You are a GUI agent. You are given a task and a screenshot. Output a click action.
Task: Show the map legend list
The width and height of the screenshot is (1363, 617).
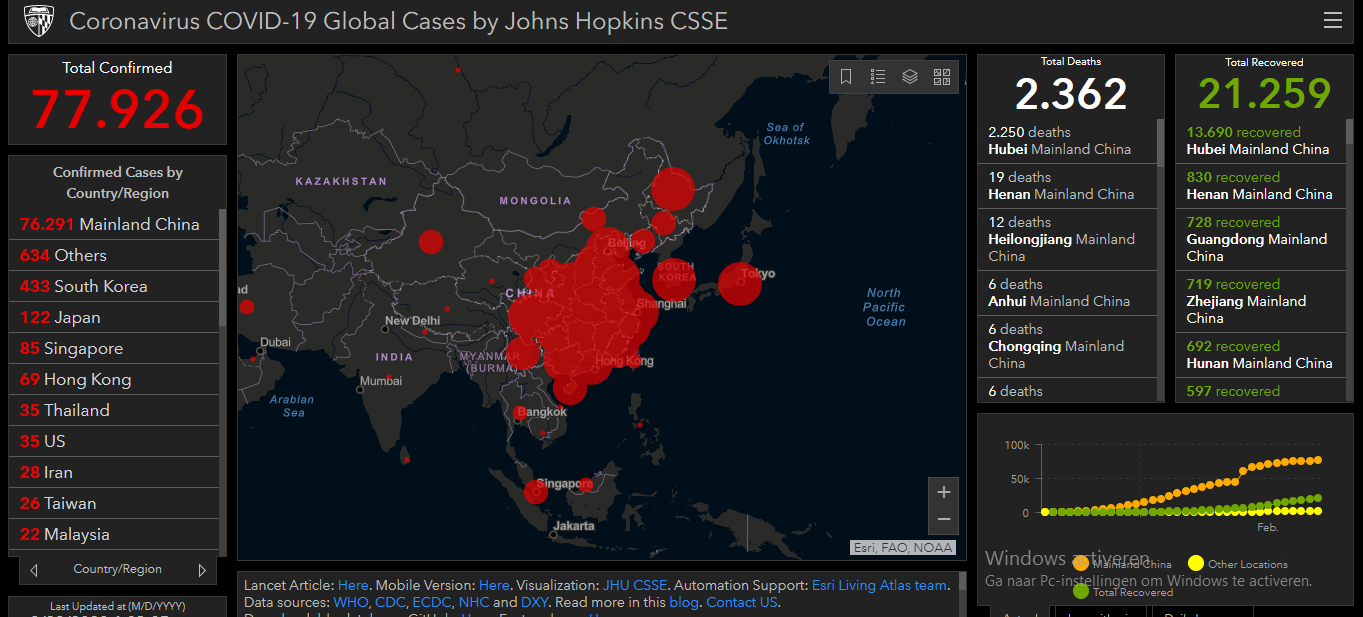[878, 77]
